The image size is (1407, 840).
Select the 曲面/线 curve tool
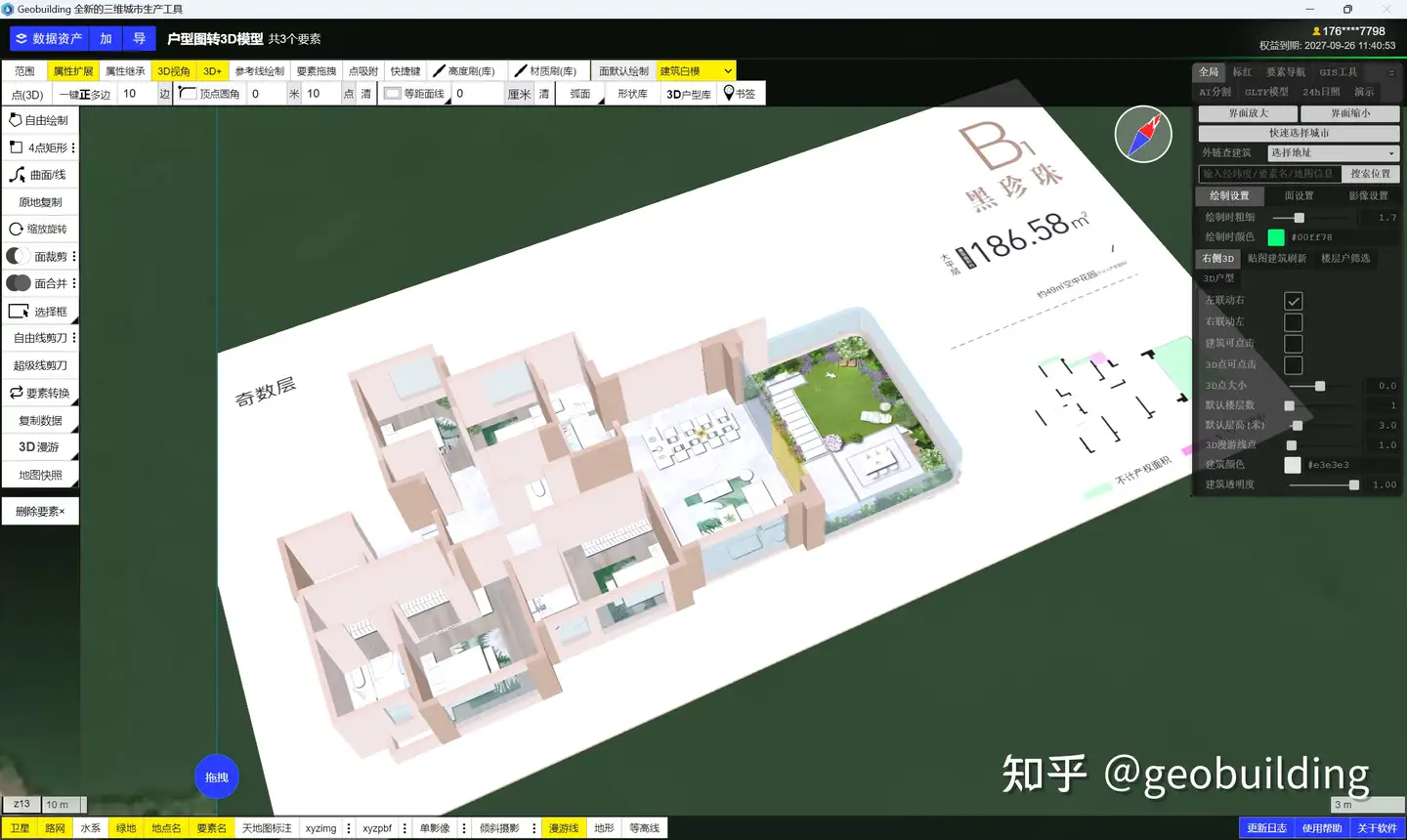pyautogui.click(x=40, y=175)
